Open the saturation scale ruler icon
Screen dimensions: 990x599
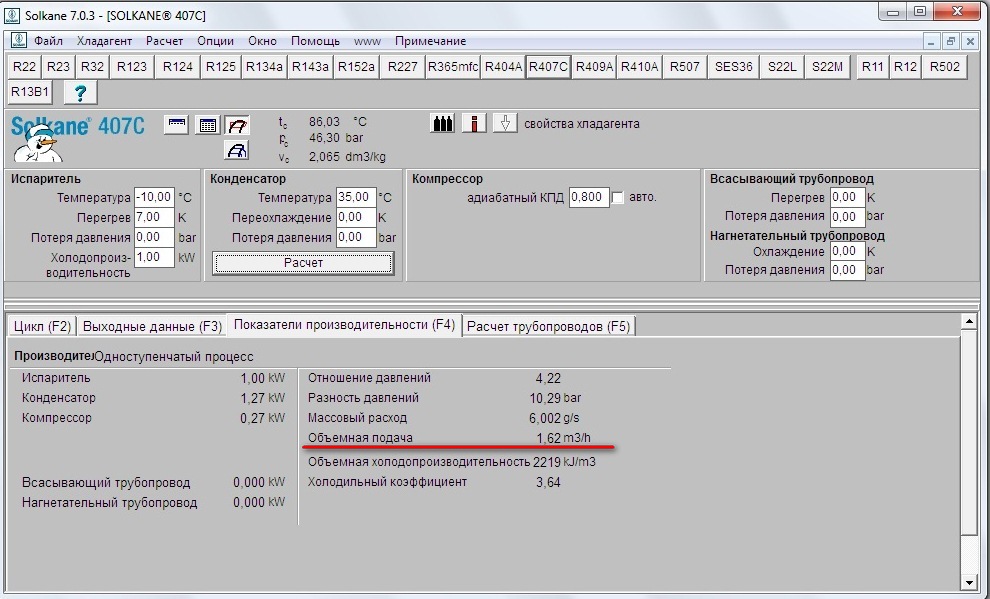pos(177,124)
